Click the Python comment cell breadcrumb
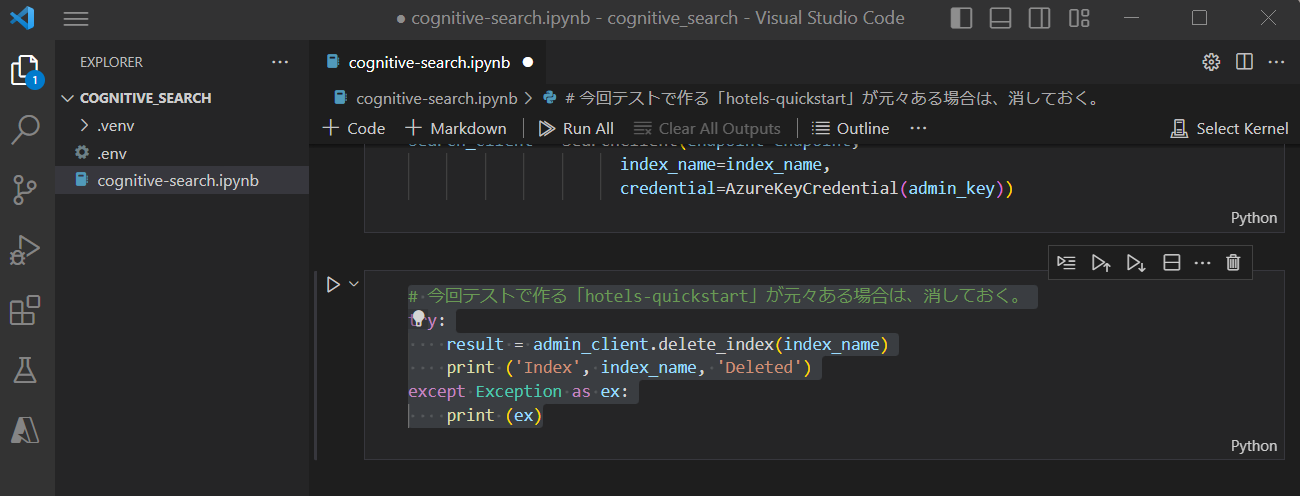 coord(821,98)
